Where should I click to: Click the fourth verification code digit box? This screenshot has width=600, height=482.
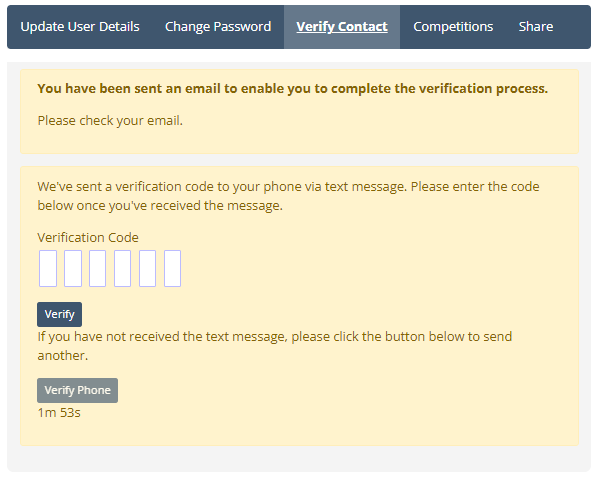123,269
